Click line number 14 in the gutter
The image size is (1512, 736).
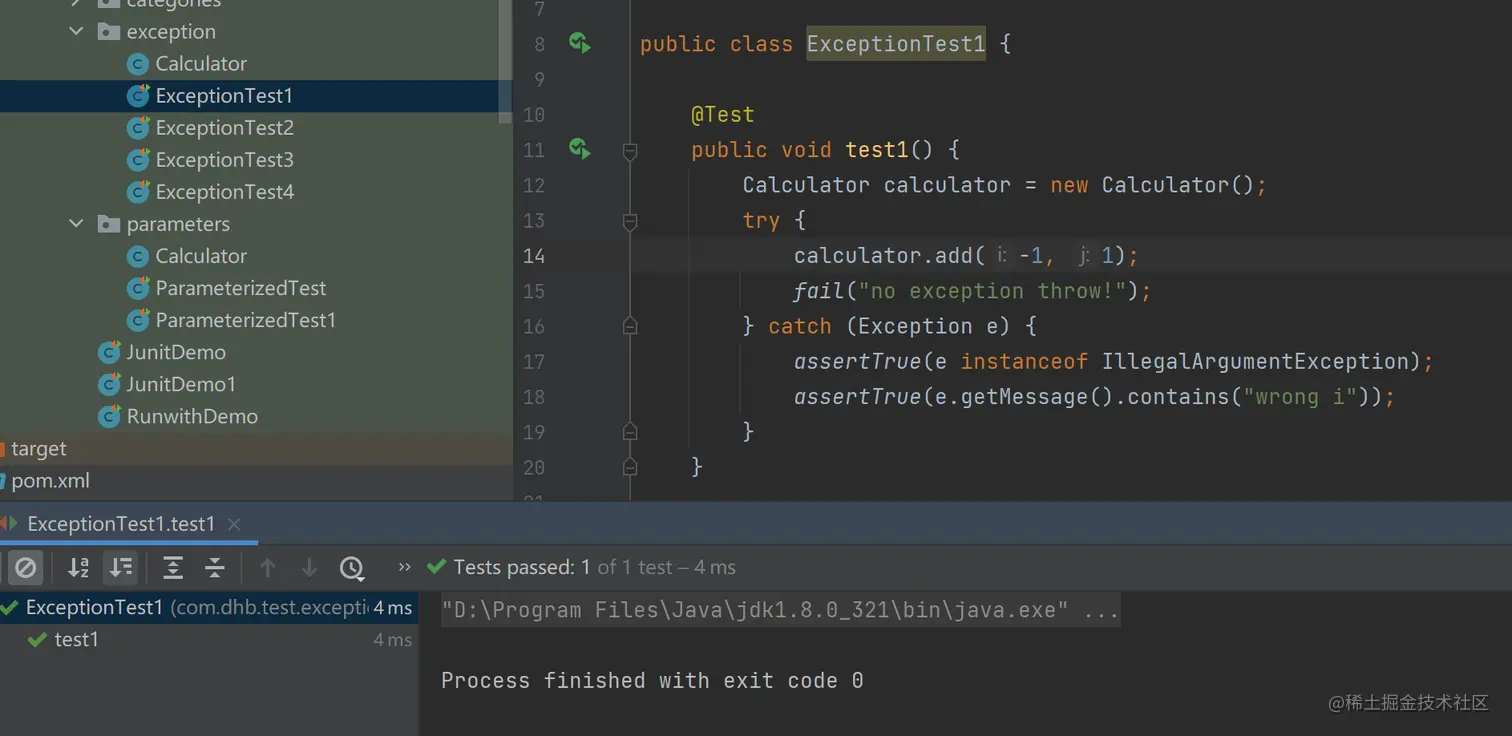point(534,256)
